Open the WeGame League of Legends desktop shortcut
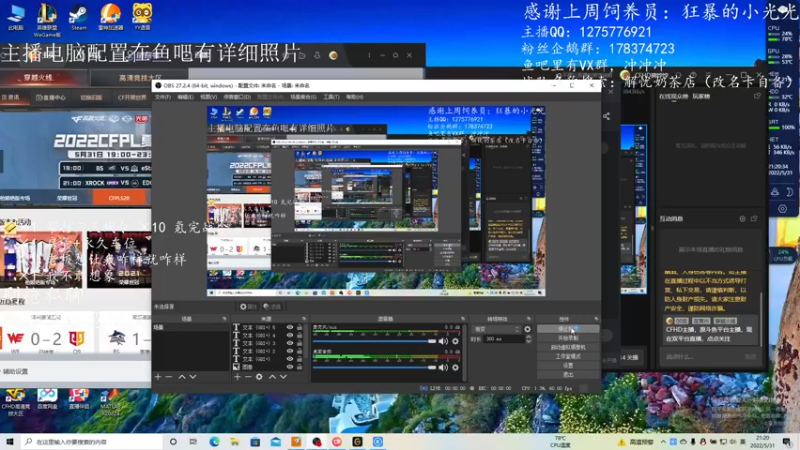This screenshot has height=450, width=800. 47,19
